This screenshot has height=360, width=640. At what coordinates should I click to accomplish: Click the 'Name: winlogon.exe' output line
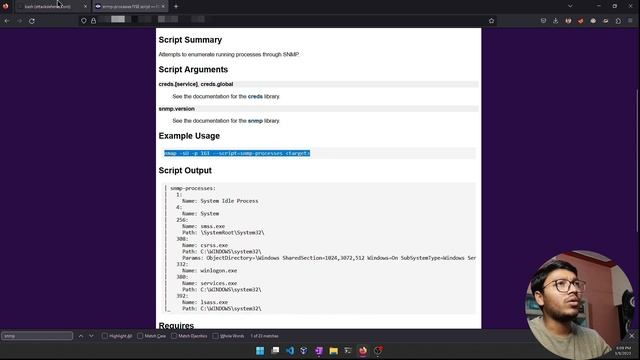point(209,271)
